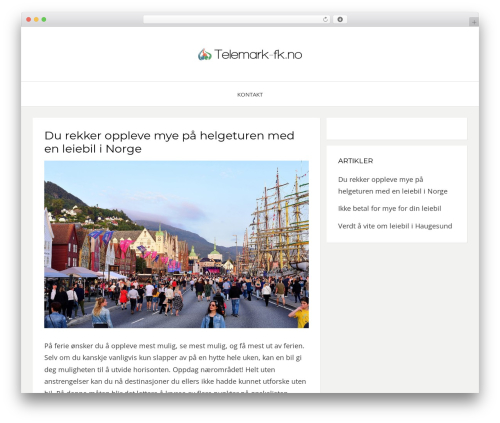Click the ARTIKLER sidebar heading
Viewport: 500px width, 423px height.
[355, 161]
